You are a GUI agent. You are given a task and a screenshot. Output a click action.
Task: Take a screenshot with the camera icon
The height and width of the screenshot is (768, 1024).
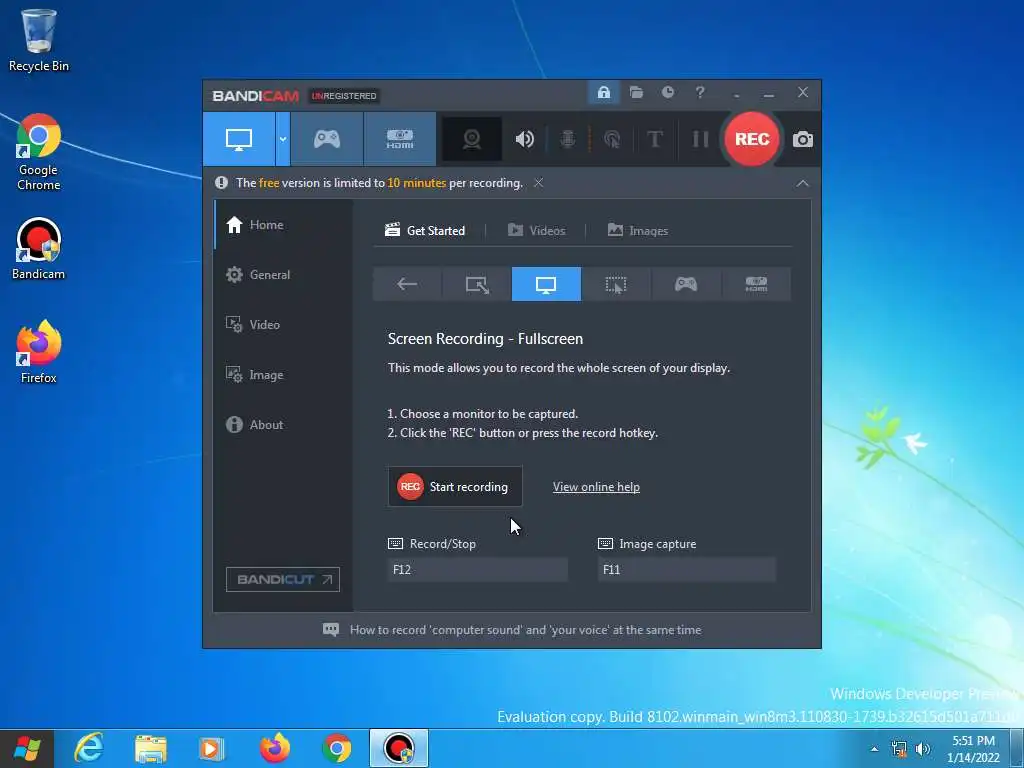[x=803, y=140]
